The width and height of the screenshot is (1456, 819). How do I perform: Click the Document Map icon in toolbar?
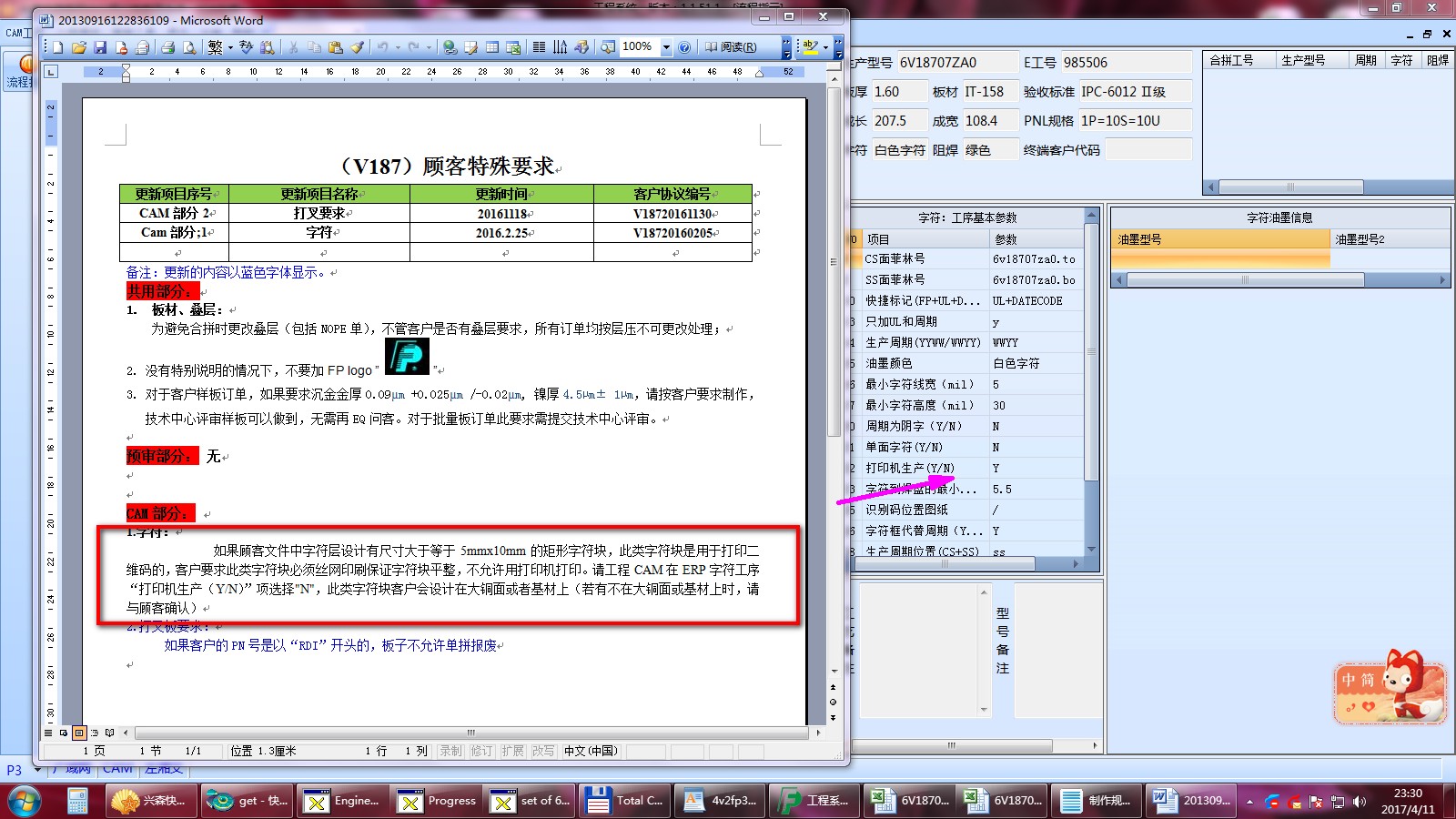click(x=607, y=47)
